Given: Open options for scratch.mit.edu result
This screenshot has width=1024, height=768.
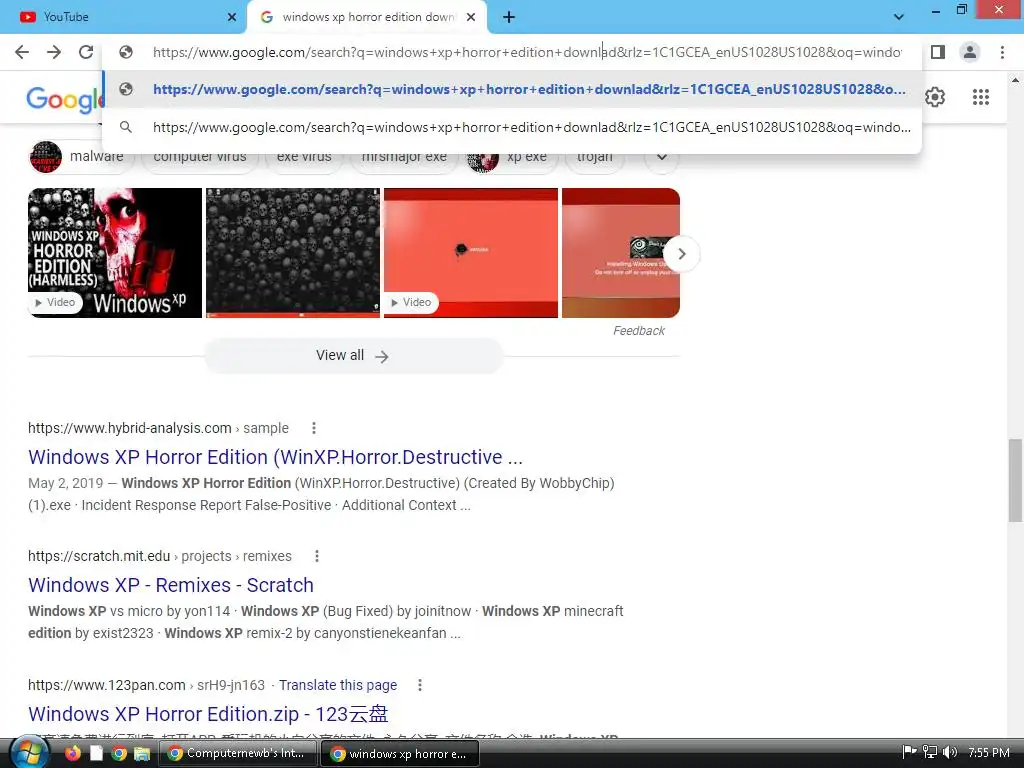Looking at the screenshot, I should click(317, 556).
